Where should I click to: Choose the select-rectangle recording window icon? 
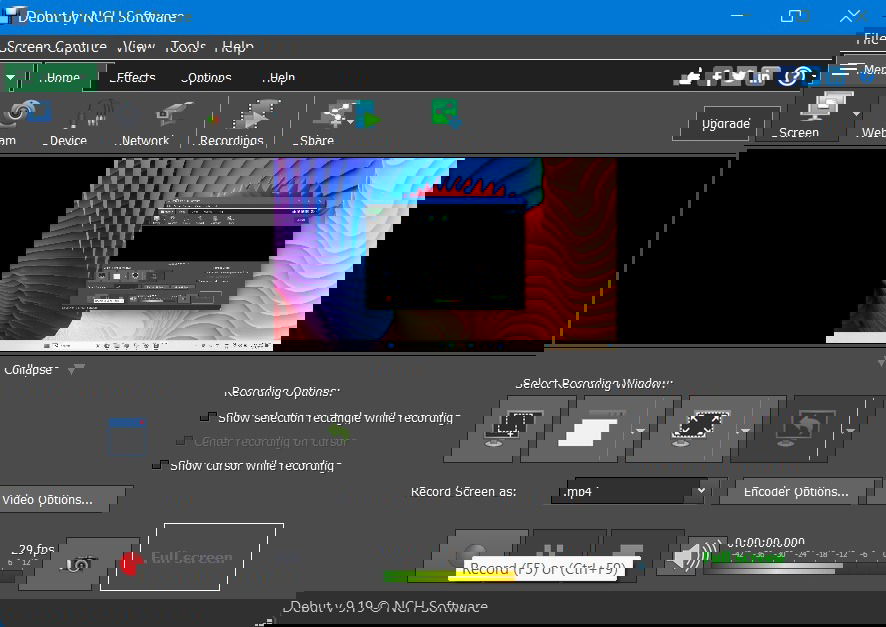(511, 429)
